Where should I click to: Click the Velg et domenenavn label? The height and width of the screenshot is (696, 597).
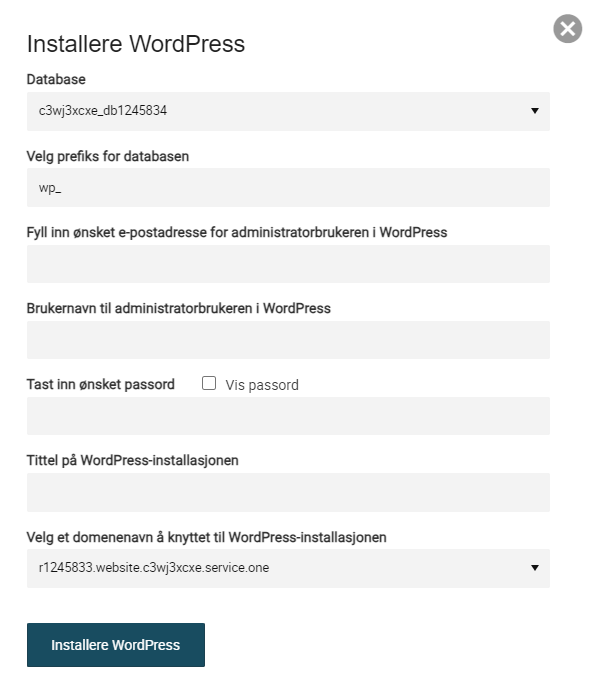206,537
